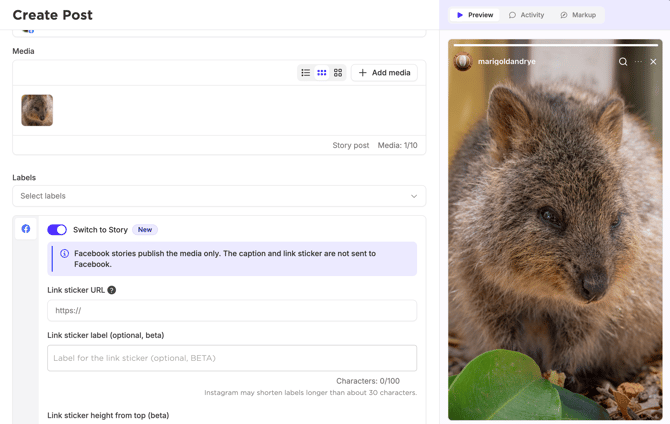Screen dimensions: 670x424
Task: Select the small grid media view
Action: (322, 73)
